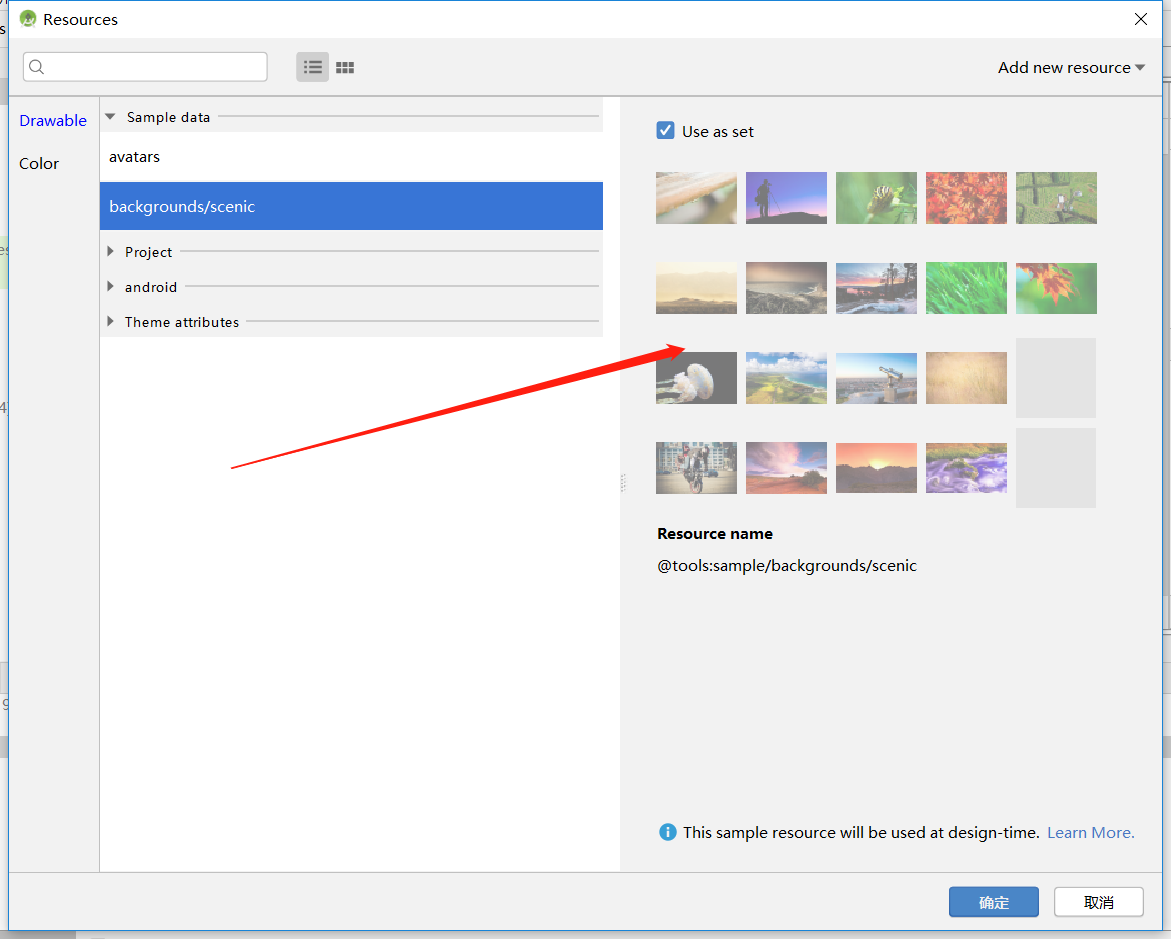Click the blue info icon
The image size is (1171, 939).
coord(668,832)
